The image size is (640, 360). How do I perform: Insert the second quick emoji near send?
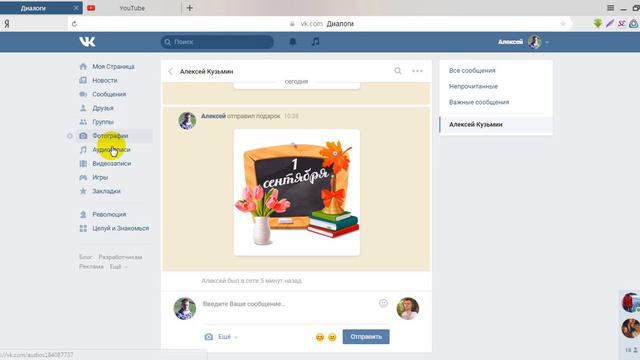click(332, 337)
